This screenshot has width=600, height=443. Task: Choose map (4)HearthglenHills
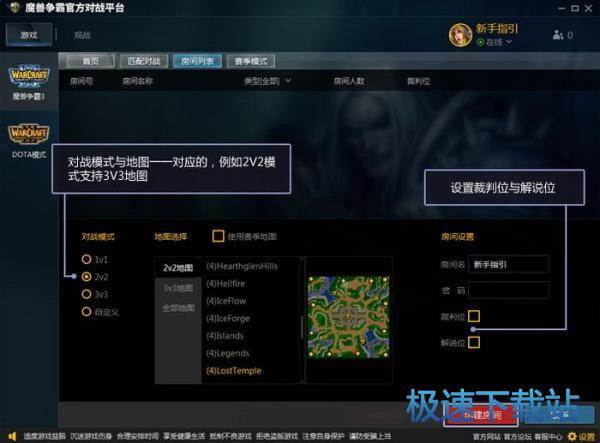(x=242, y=266)
